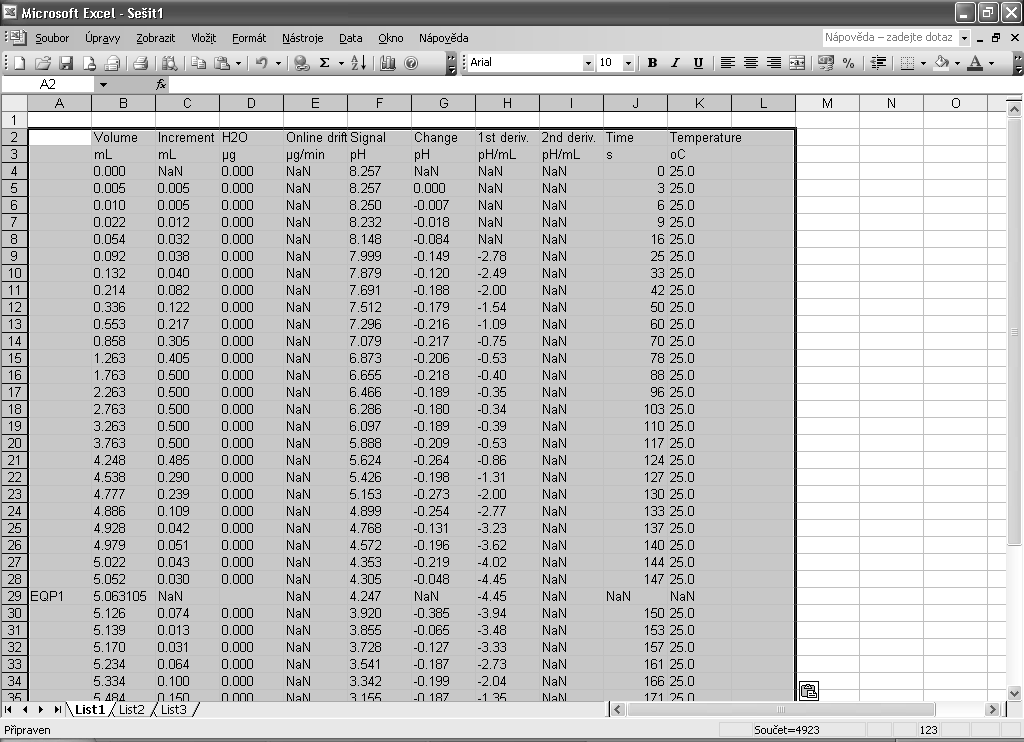Open the Fill Color dropdown arrow

[957, 63]
